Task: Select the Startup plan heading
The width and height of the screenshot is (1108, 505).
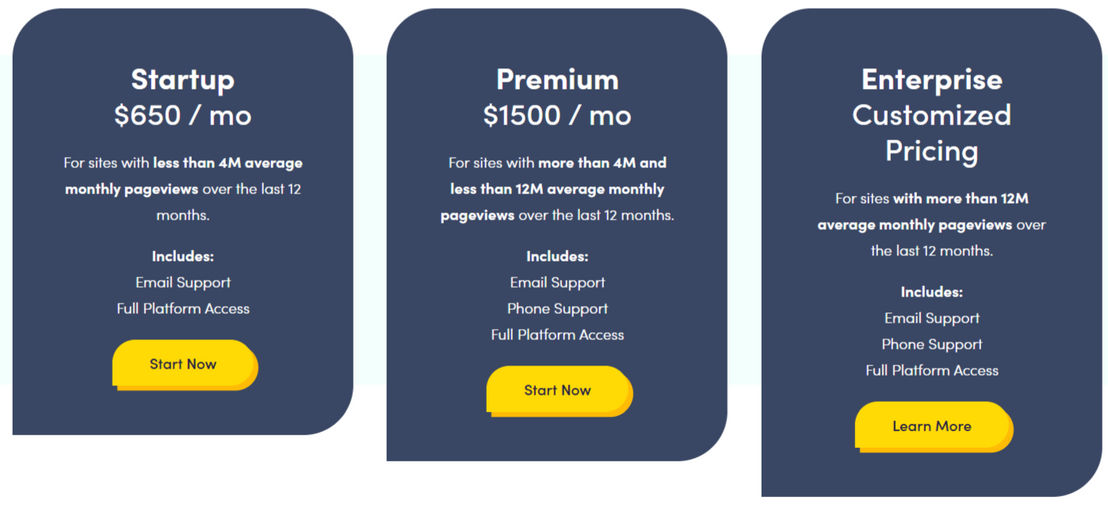Action: tap(182, 79)
